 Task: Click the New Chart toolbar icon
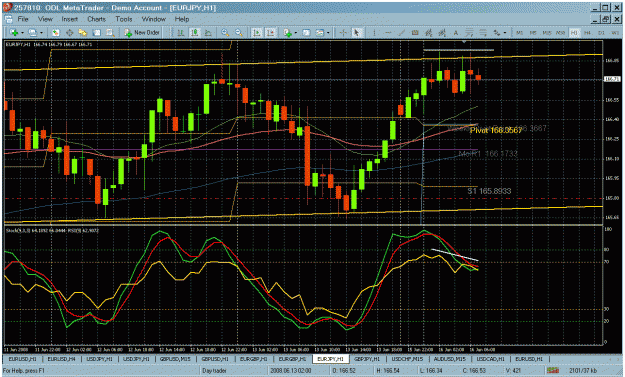(x=14, y=33)
